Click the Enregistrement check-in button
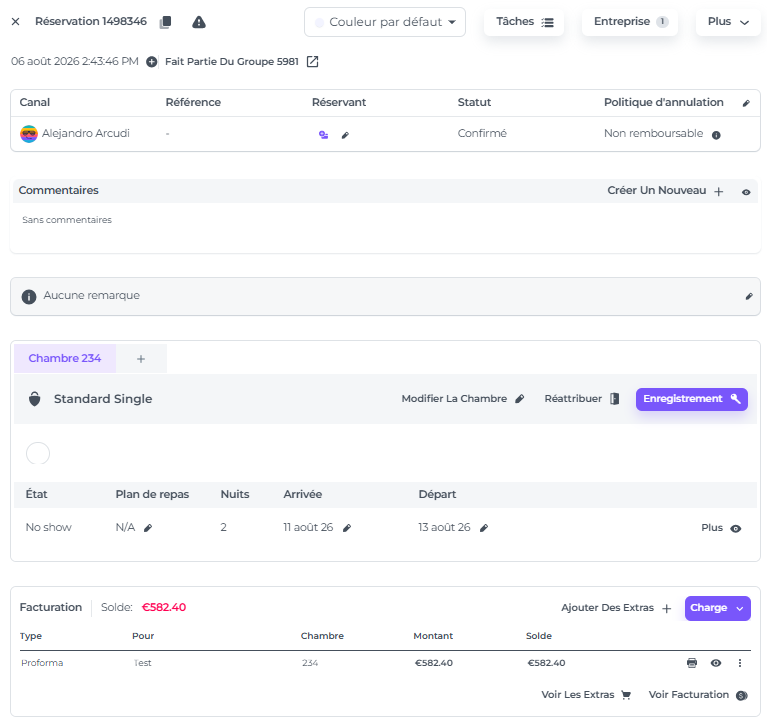This screenshot has width=767, height=721. coord(692,399)
